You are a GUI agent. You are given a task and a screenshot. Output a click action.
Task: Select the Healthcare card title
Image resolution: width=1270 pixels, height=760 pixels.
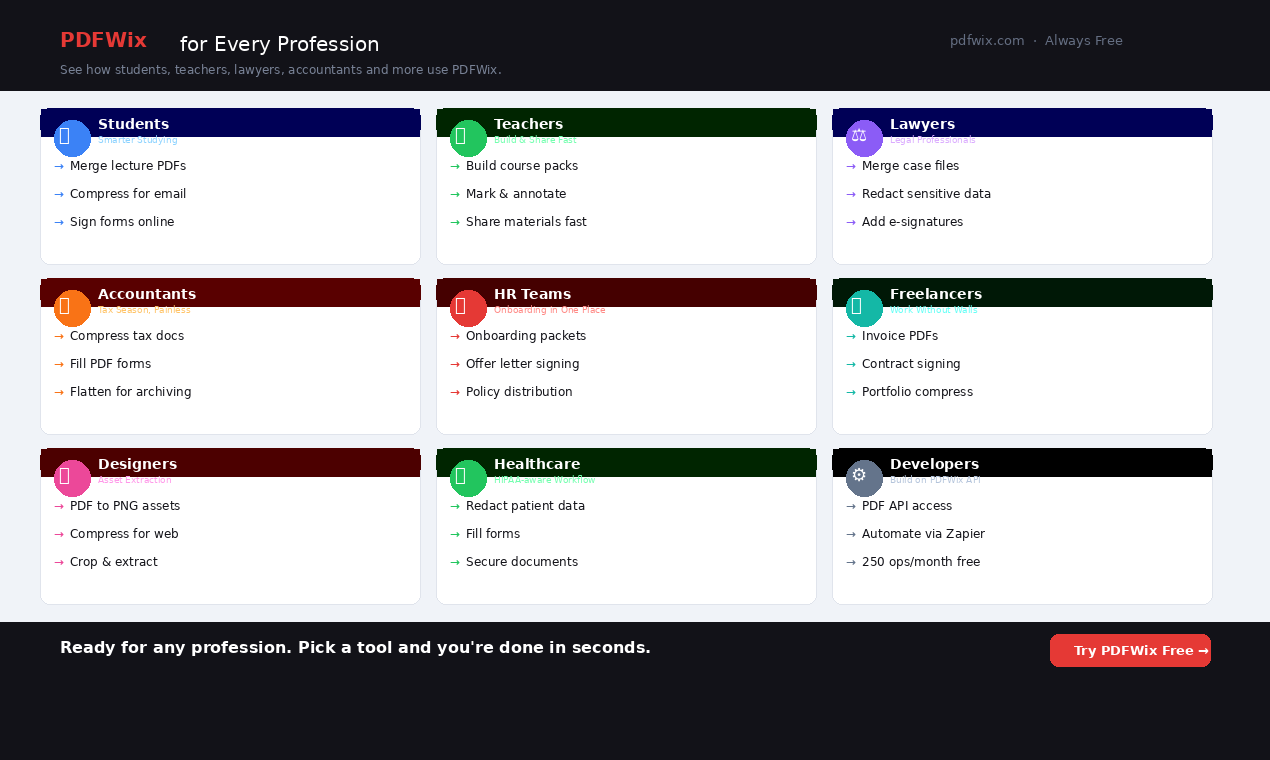537,464
